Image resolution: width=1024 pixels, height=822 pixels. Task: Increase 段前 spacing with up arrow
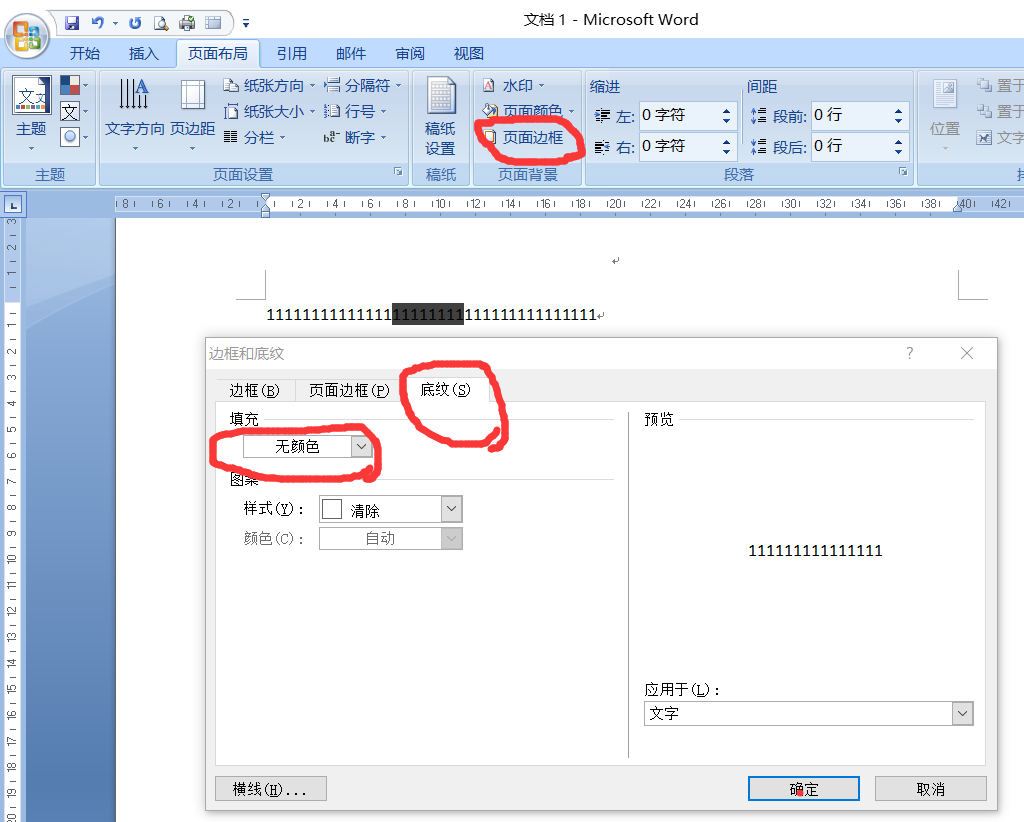[899, 110]
